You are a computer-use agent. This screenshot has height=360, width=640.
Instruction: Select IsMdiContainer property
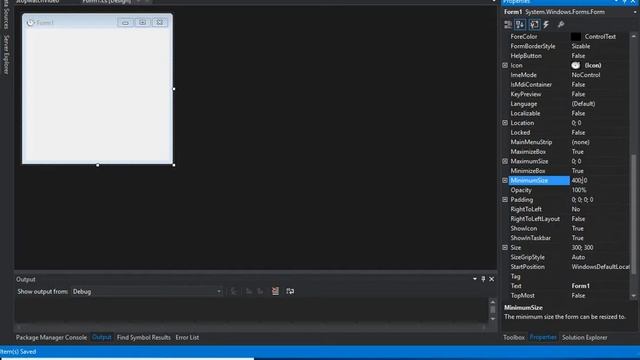[531, 84]
